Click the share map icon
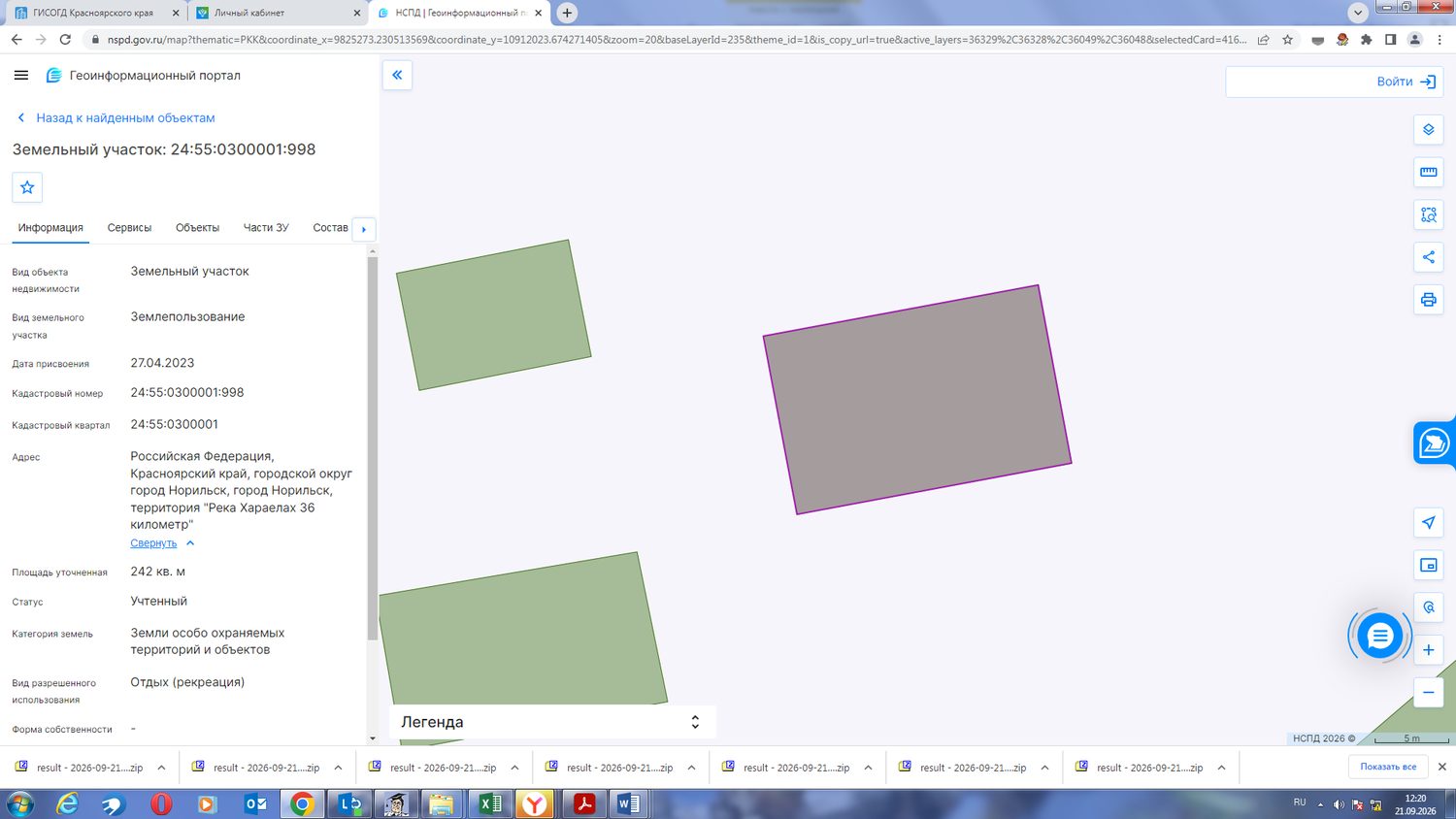This screenshot has width=1456, height=819. click(x=1429, y=257)
